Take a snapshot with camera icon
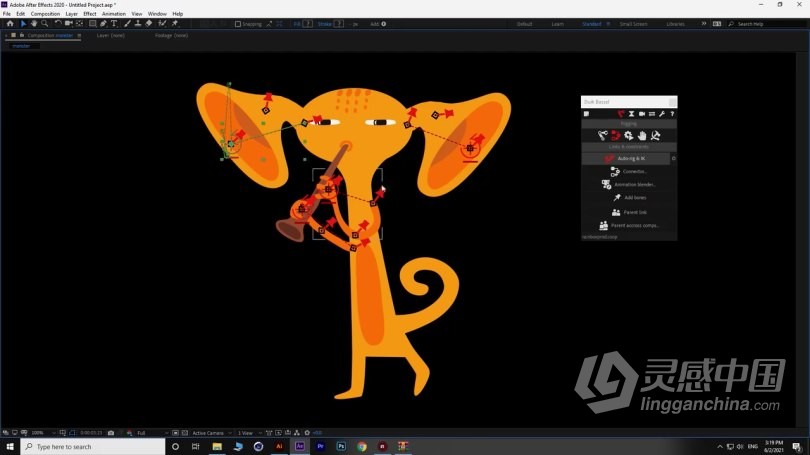This screenshot has width=810, height=455. pos(111,433)
